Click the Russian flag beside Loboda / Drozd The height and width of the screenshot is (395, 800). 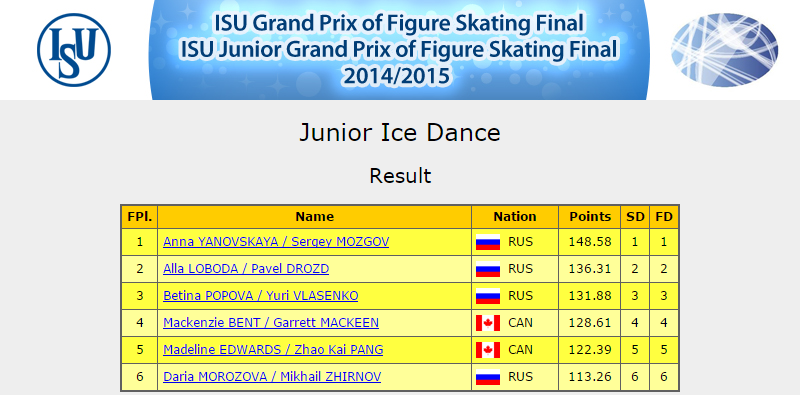[488, 269]
